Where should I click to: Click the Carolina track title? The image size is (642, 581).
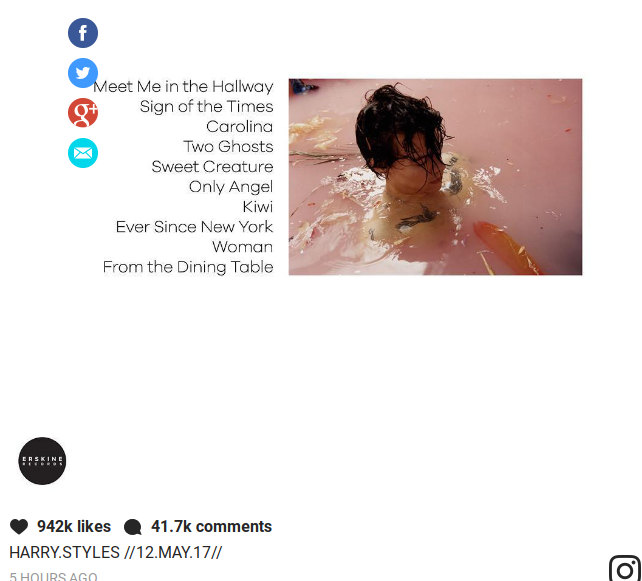240,127
